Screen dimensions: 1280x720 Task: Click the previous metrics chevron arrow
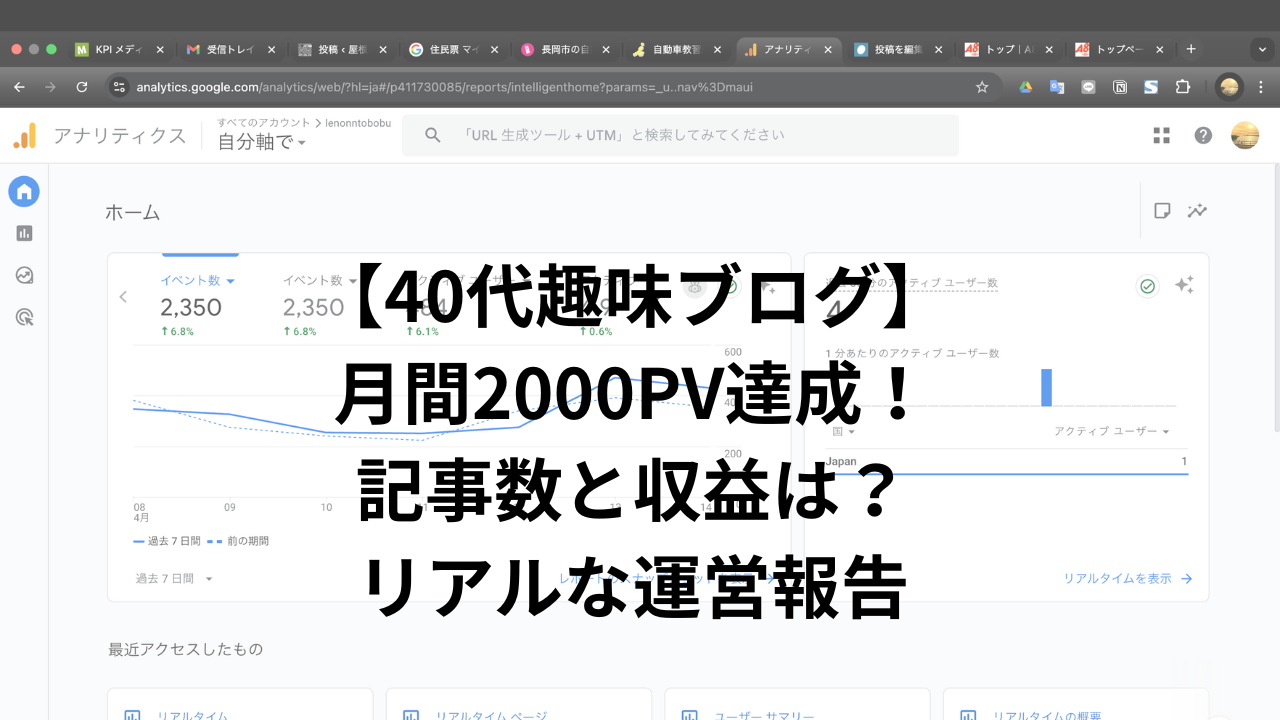(124, 297)
